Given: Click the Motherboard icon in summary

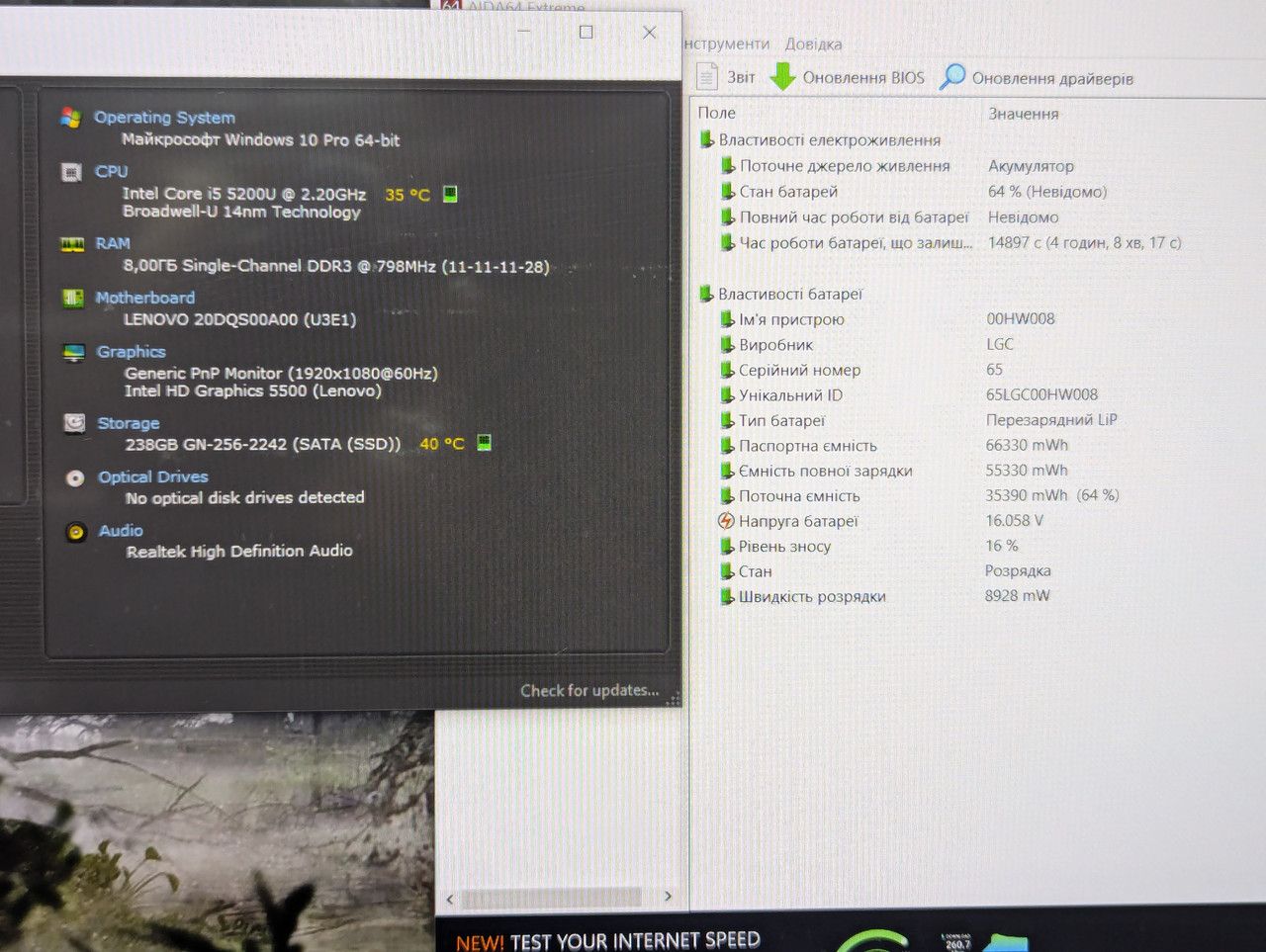Looking at the screenshot, I should [73, 298].
